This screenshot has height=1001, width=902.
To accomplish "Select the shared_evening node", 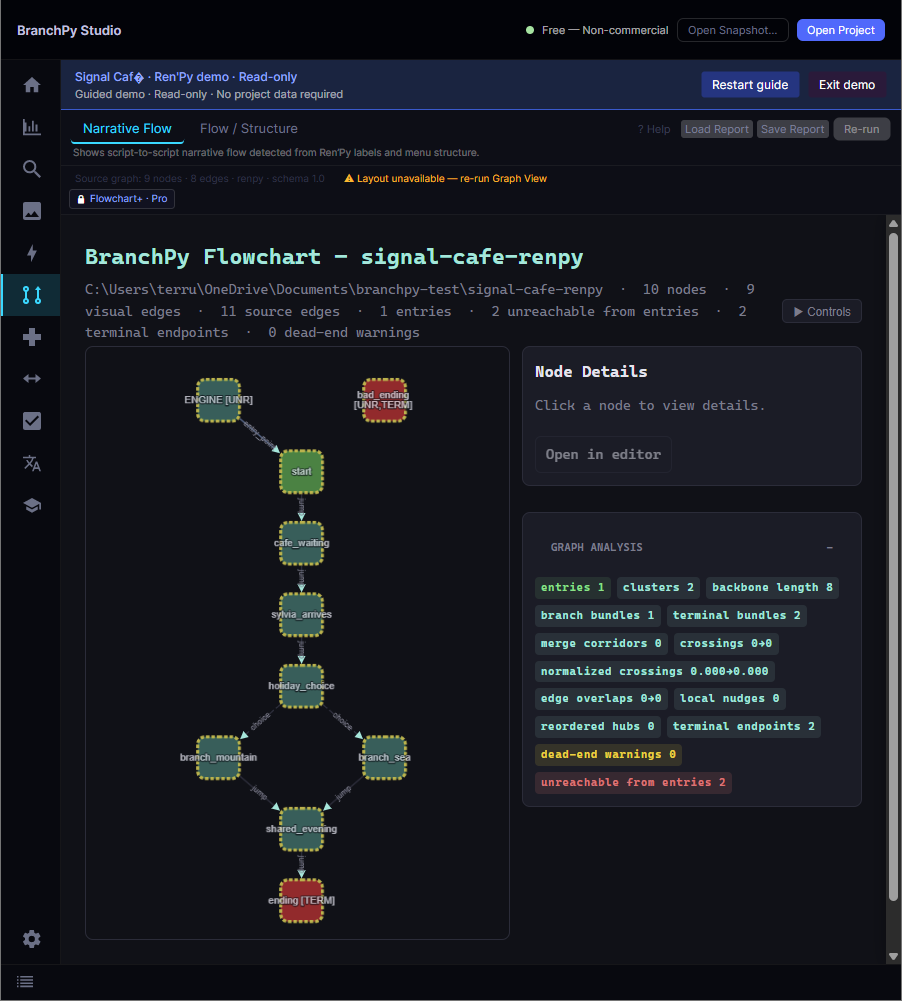I will pos(301,829).
